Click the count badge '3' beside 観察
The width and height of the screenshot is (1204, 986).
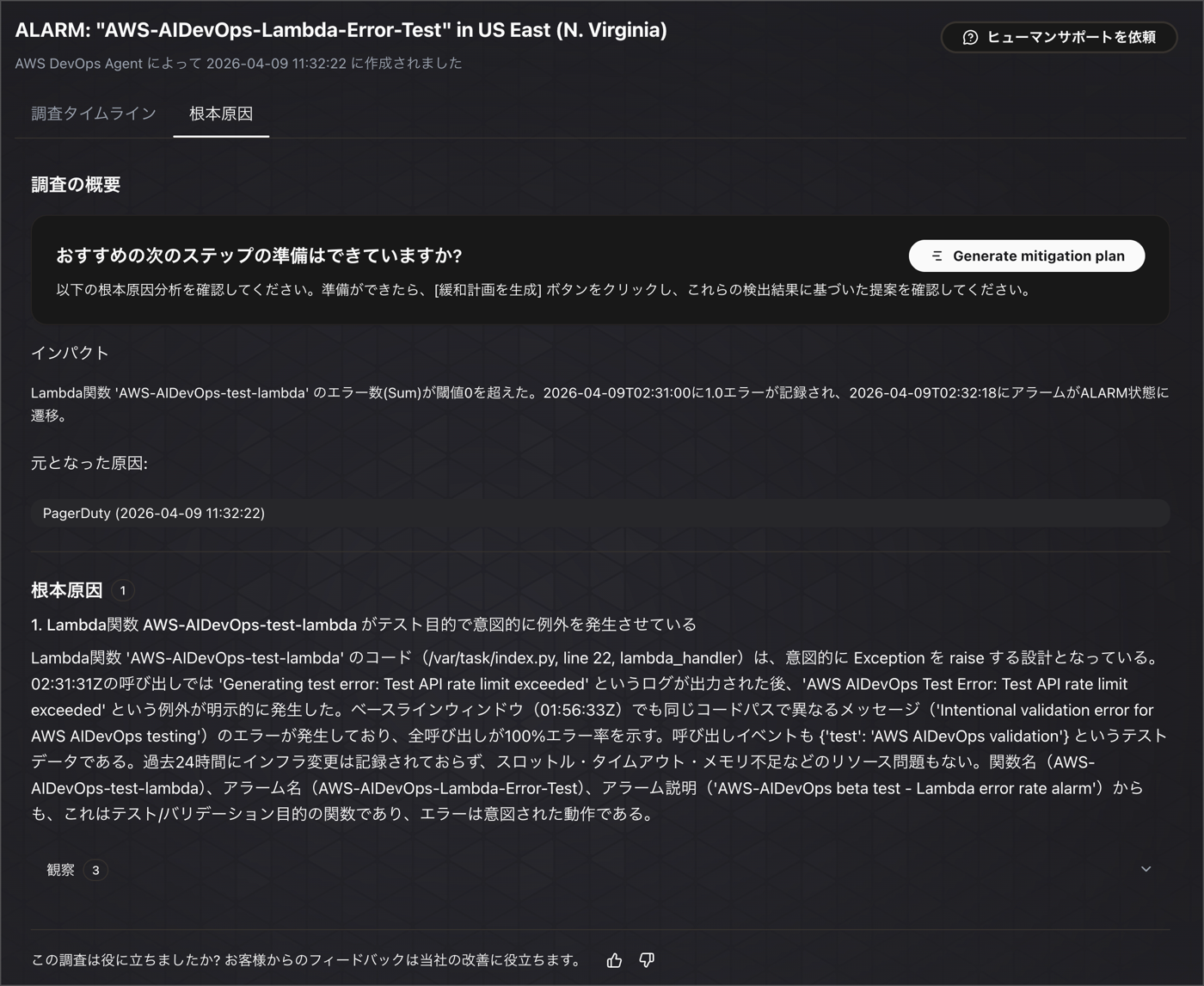pyautogui.click(x=96, y=870)
